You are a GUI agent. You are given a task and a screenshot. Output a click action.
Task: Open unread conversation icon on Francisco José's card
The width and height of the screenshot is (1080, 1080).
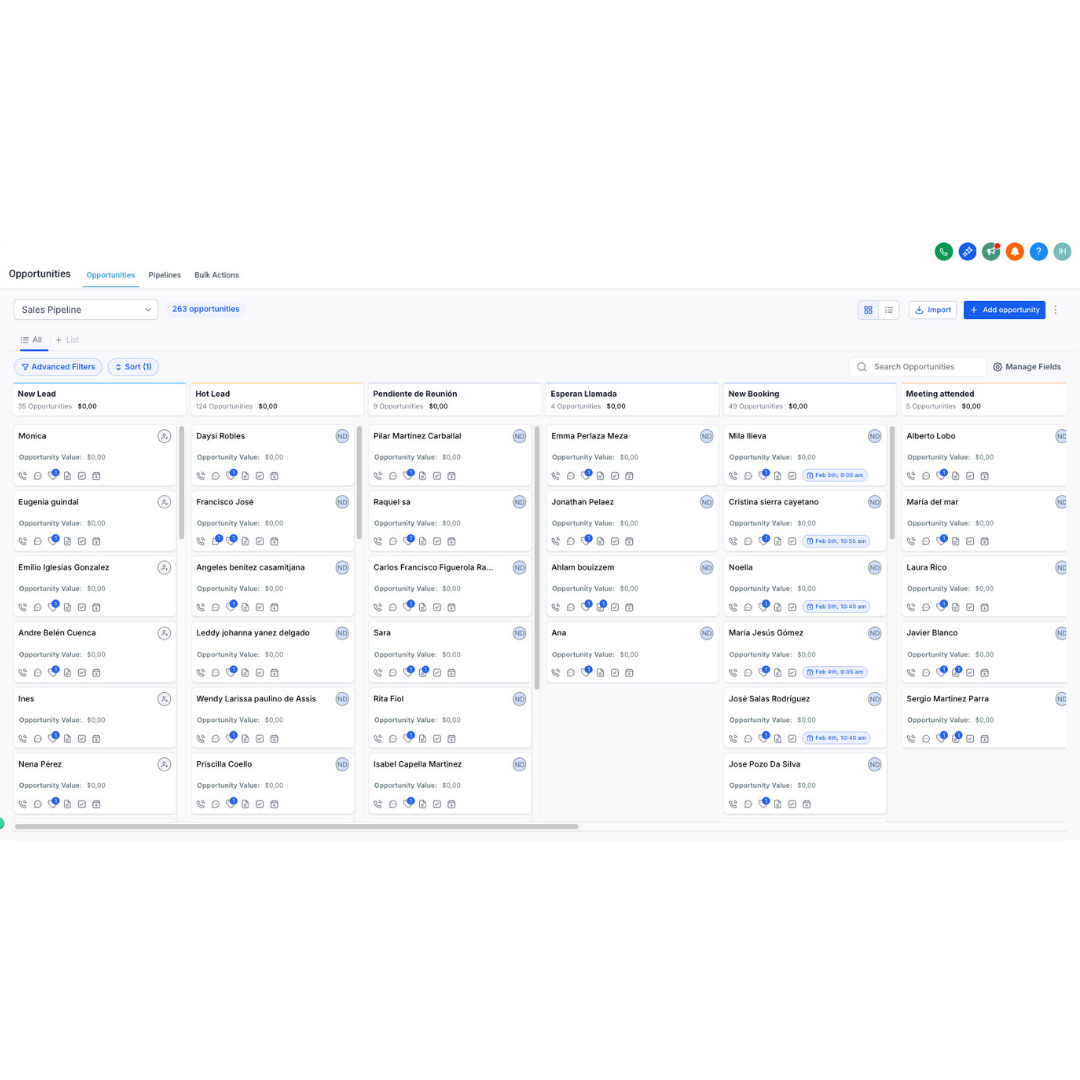tap(216, 541)
